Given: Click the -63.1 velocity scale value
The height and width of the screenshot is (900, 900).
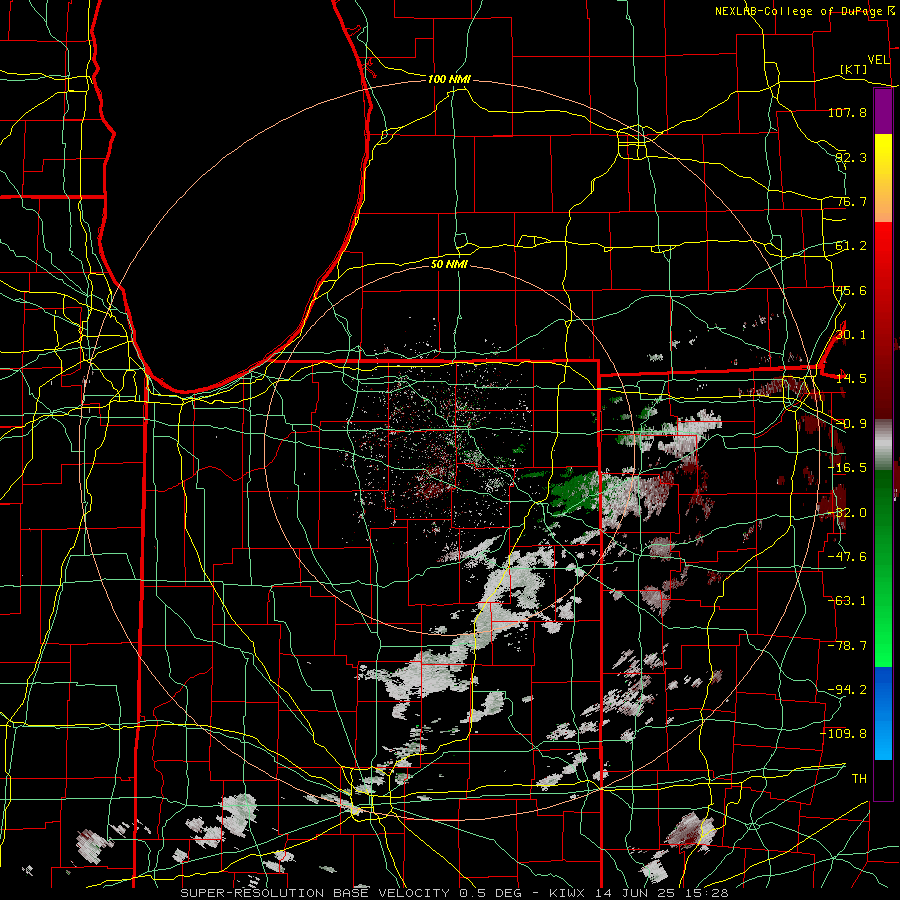Looking at the screenshot, I should (847, 601).
